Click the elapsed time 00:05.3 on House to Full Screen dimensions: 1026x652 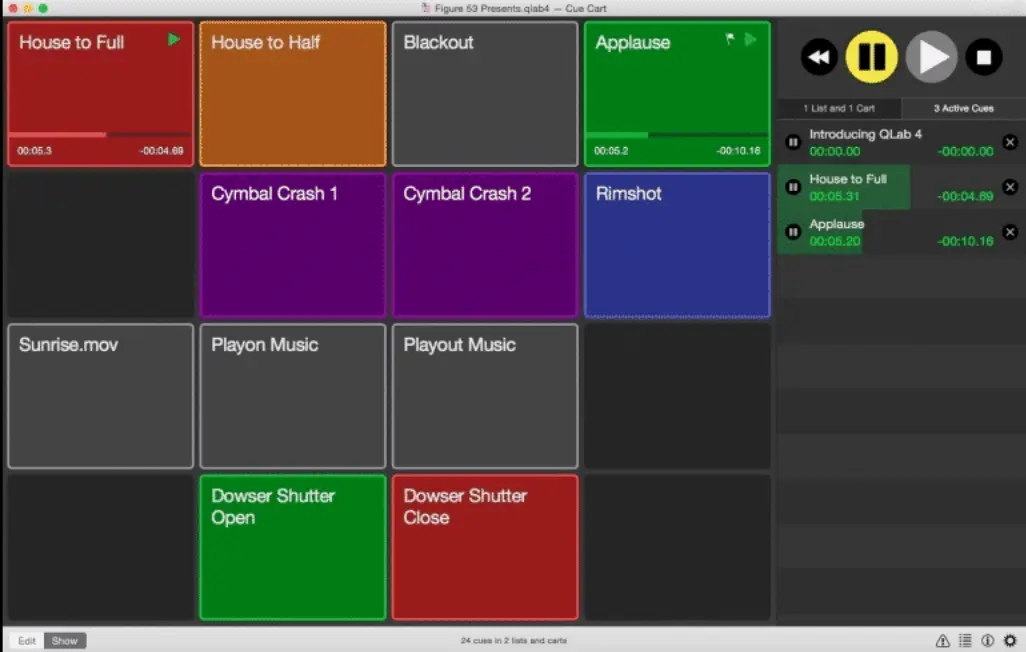[x=35, y=151]
